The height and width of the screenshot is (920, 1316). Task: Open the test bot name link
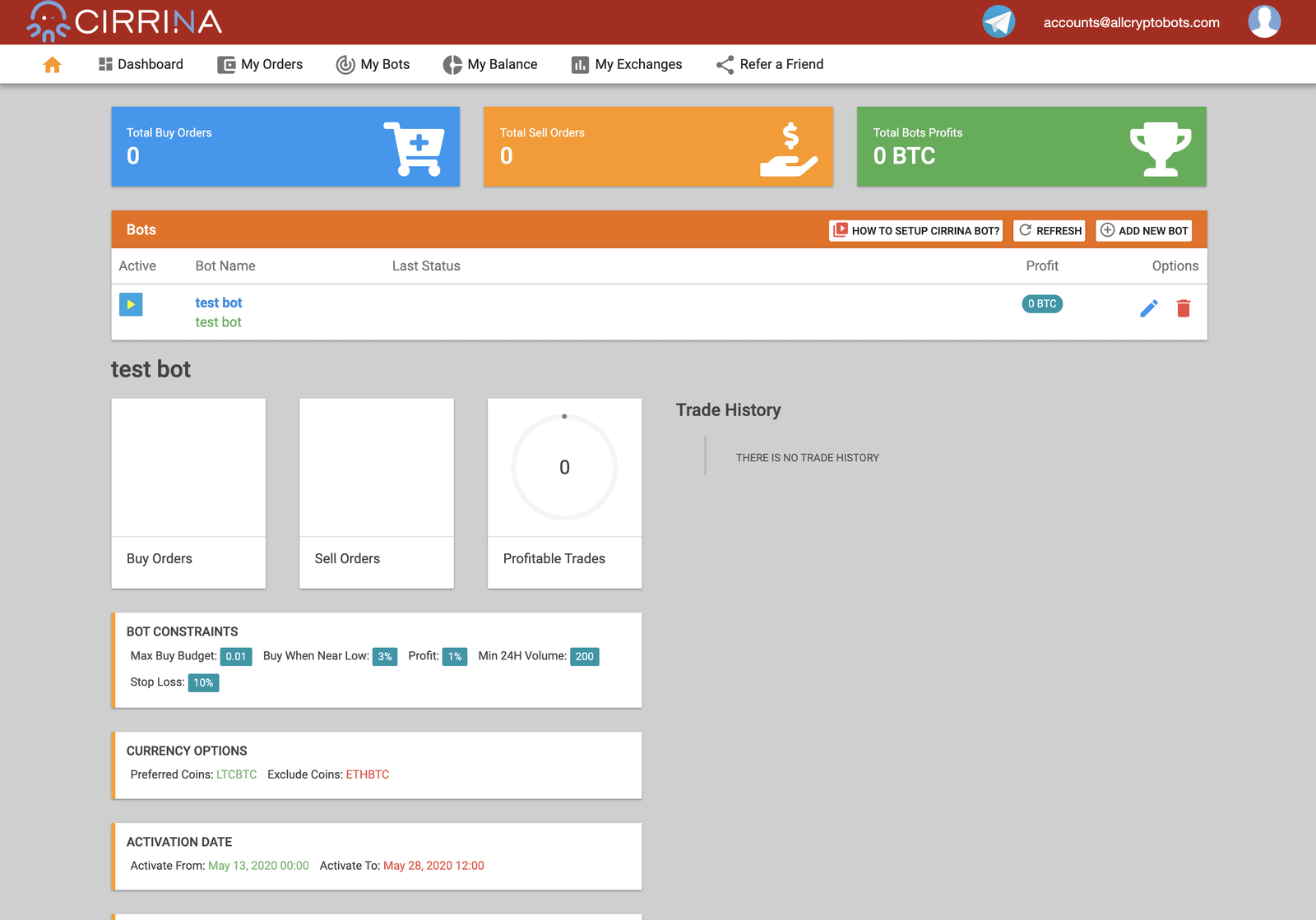click(219, 303)
